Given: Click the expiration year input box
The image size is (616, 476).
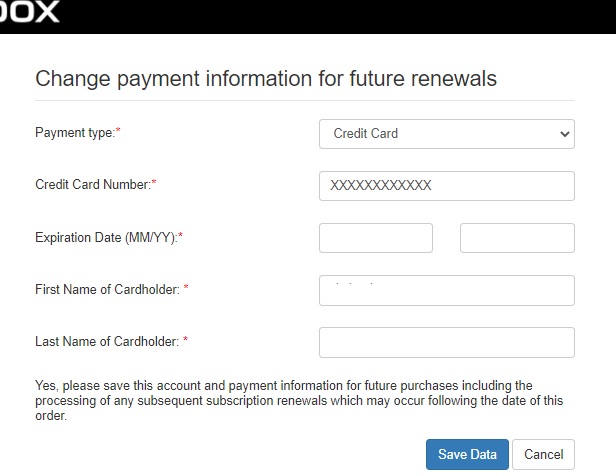Looking at the screenshot, I should pos(517,238).
